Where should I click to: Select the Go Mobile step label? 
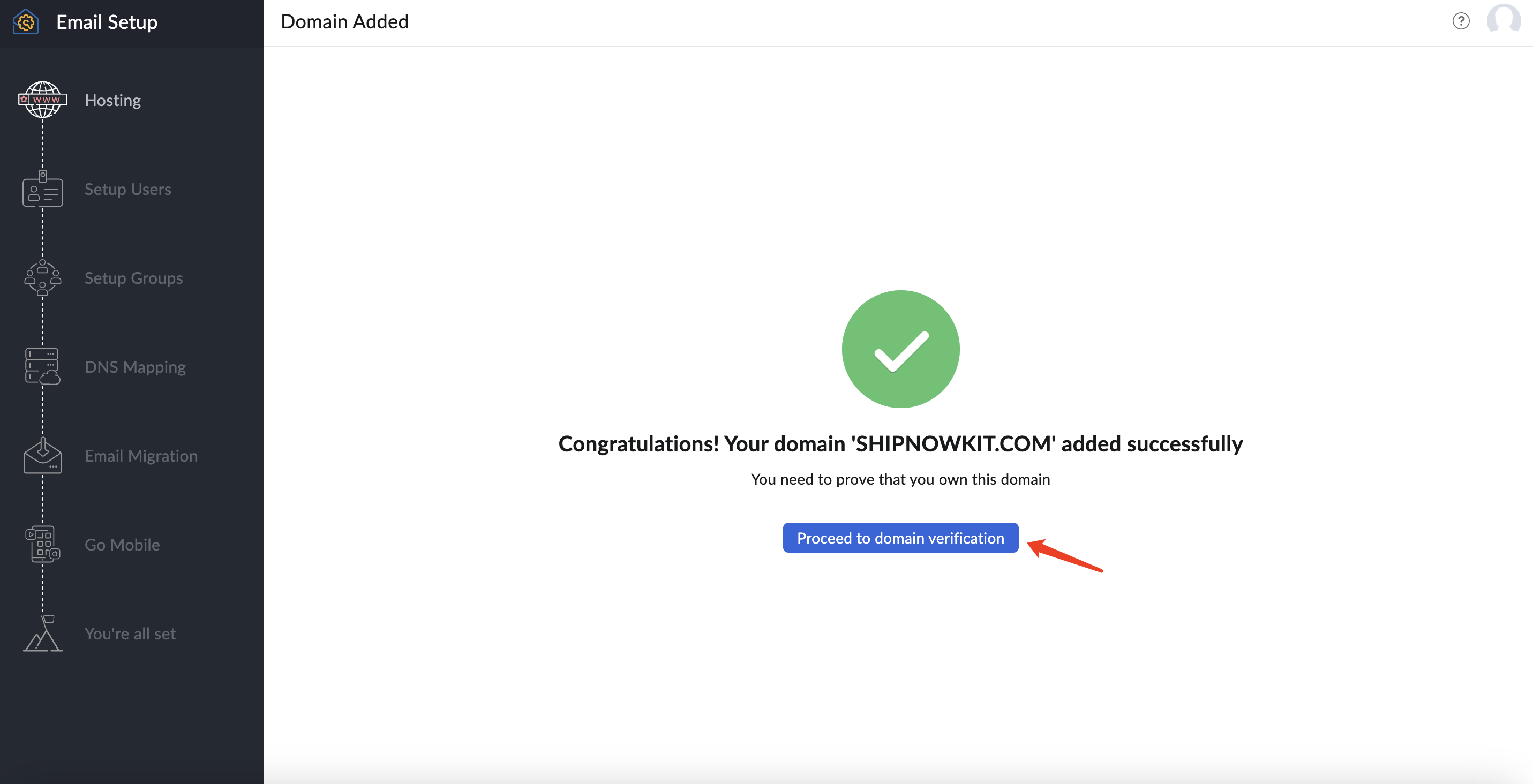pyautogui.click(x=121, y=544)
